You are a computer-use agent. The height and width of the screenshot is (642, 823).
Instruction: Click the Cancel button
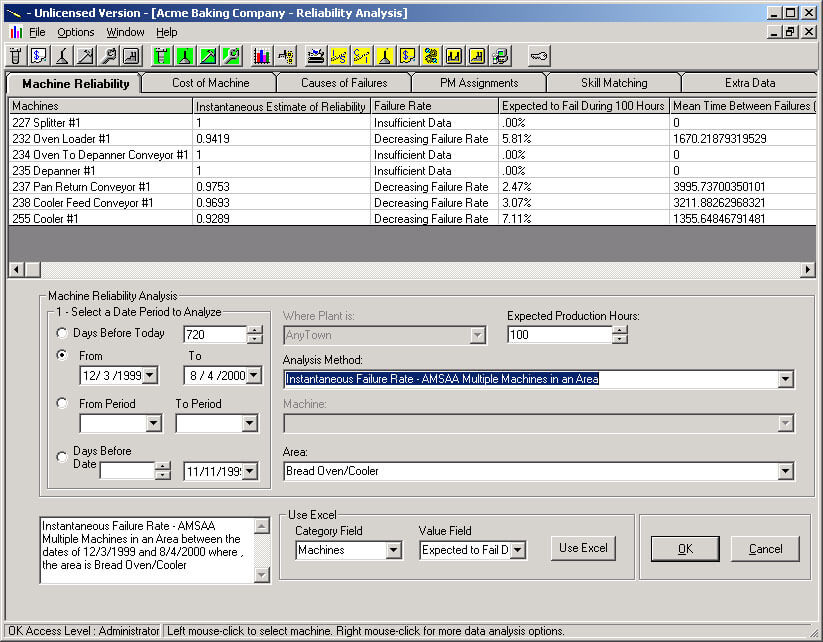765,549
